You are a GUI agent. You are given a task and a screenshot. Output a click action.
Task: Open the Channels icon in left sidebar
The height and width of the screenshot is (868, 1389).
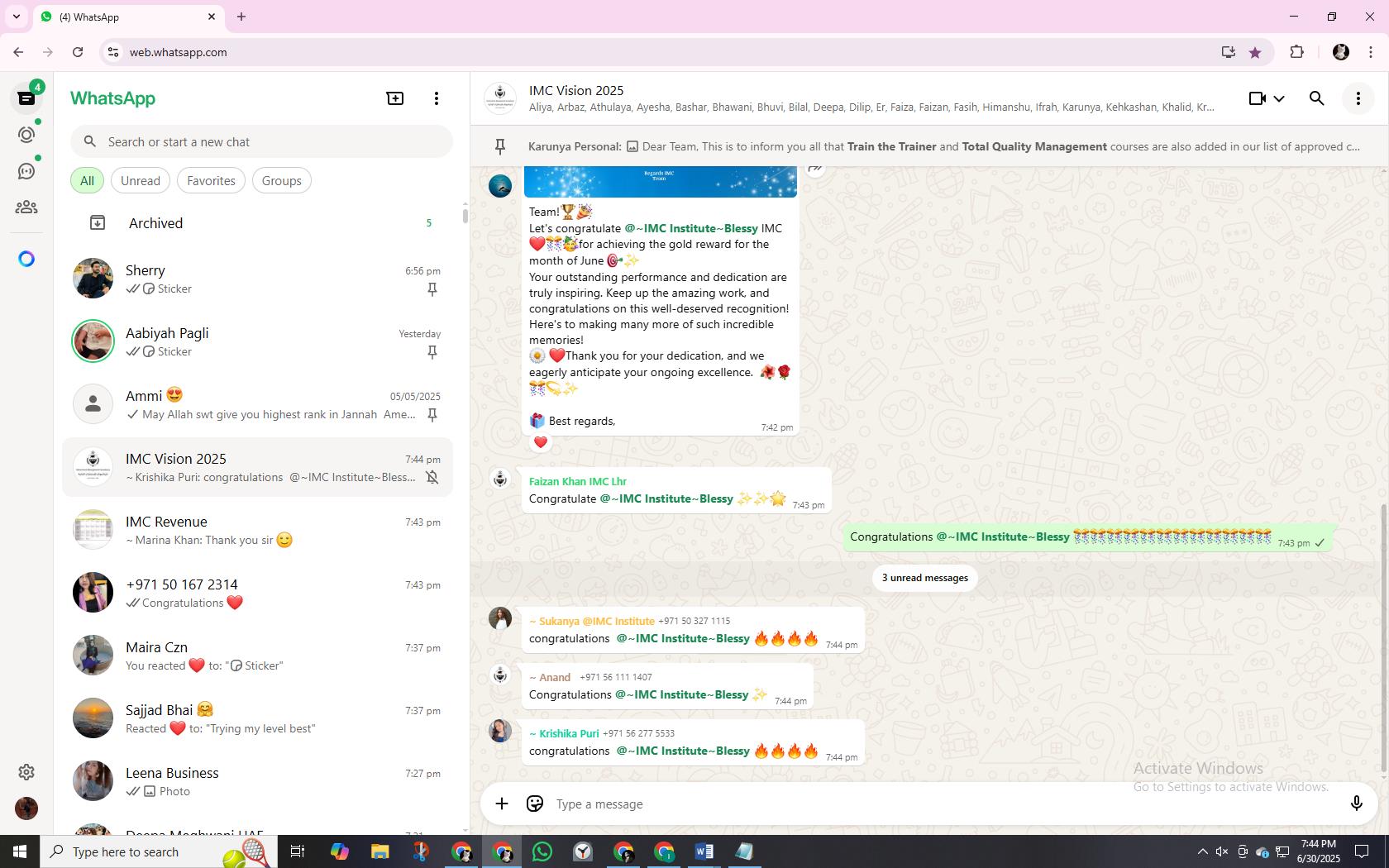click(x=26, y=171)
